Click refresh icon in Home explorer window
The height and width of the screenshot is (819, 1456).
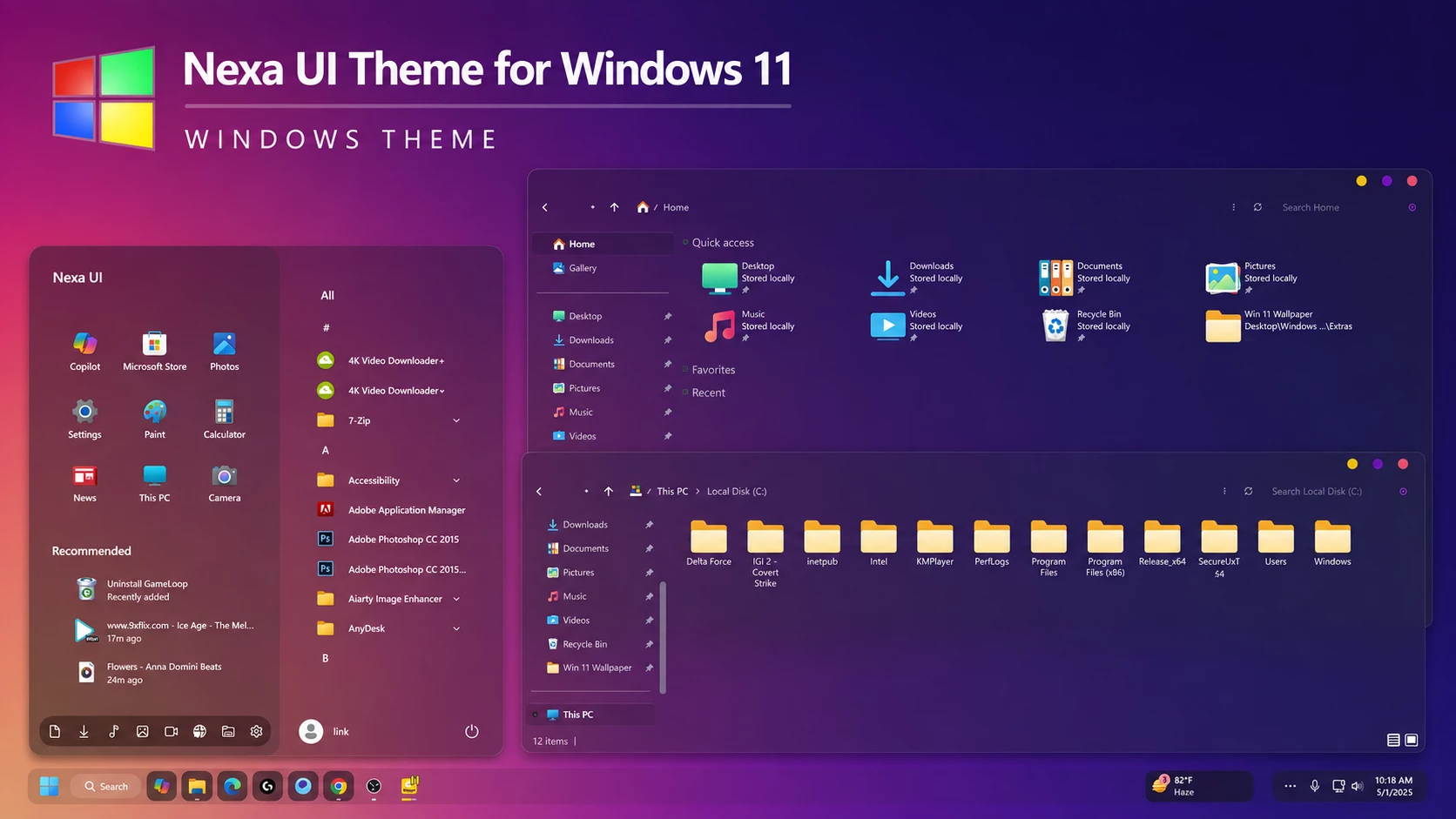[1257, 207]
